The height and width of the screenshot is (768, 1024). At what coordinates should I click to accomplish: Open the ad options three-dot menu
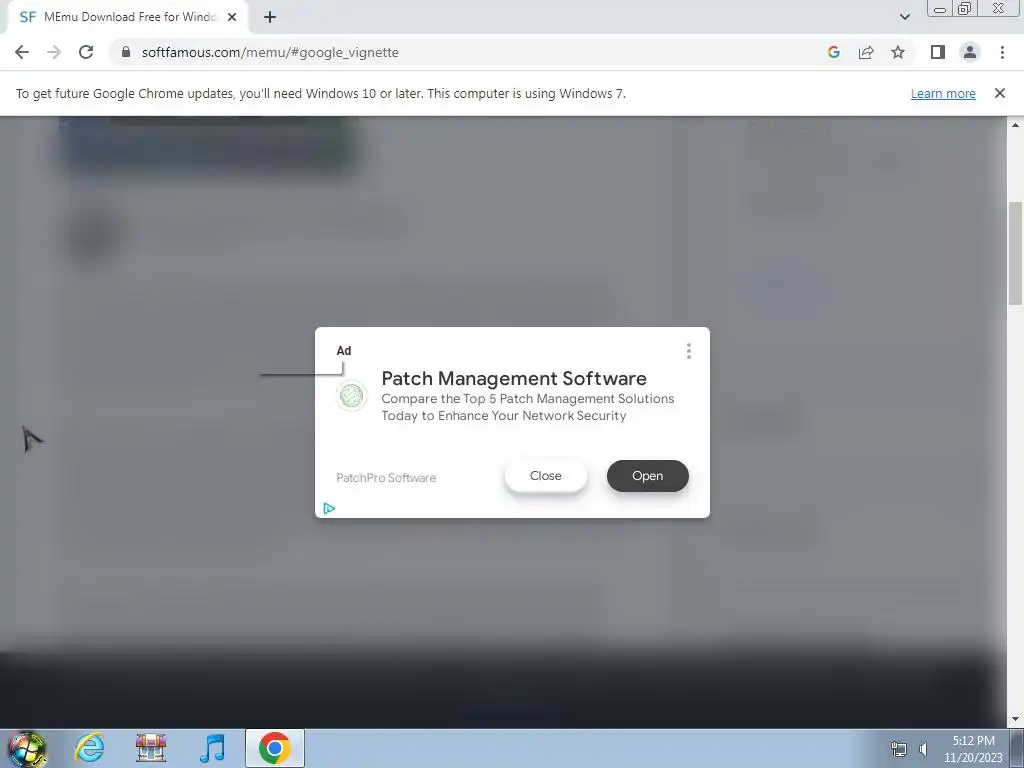point(688,351)
